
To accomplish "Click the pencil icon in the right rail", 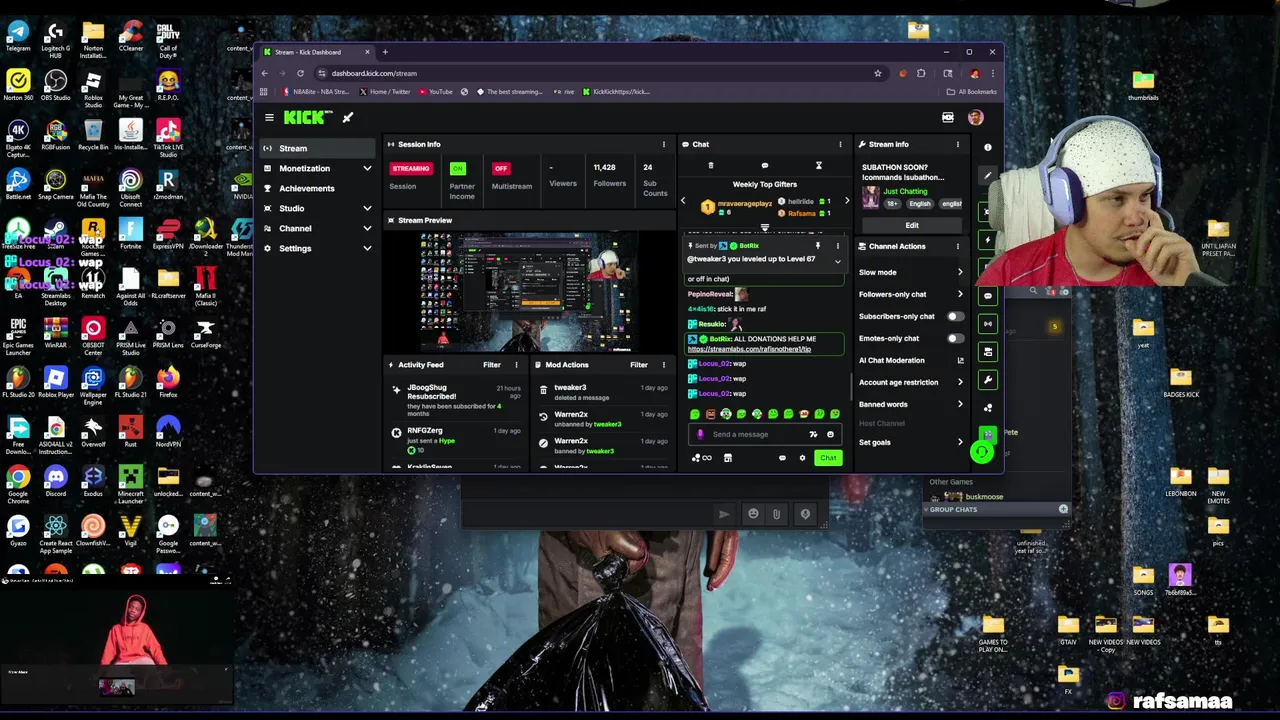I will pyautogui.click(x=987, y=176).
